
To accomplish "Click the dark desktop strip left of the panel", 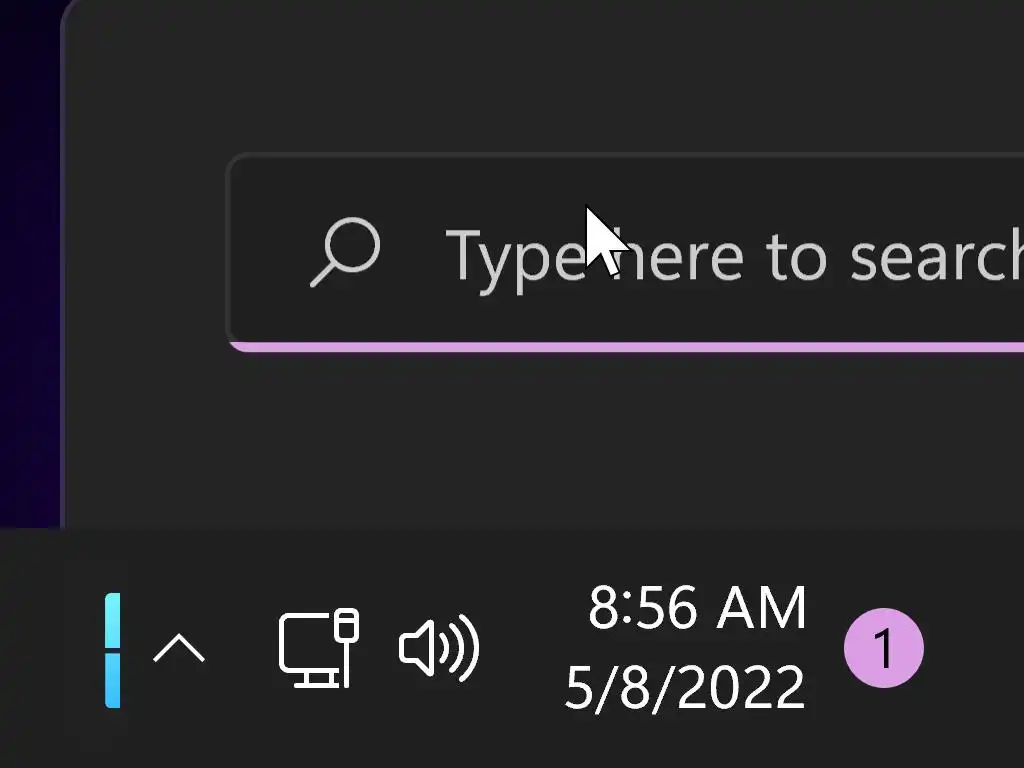I will point(28,300).
